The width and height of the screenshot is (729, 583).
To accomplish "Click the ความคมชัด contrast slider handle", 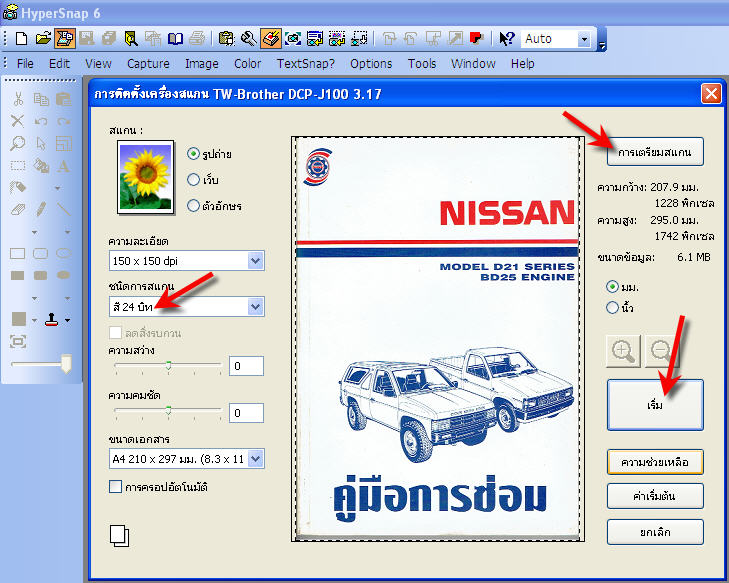I will 168,411.
